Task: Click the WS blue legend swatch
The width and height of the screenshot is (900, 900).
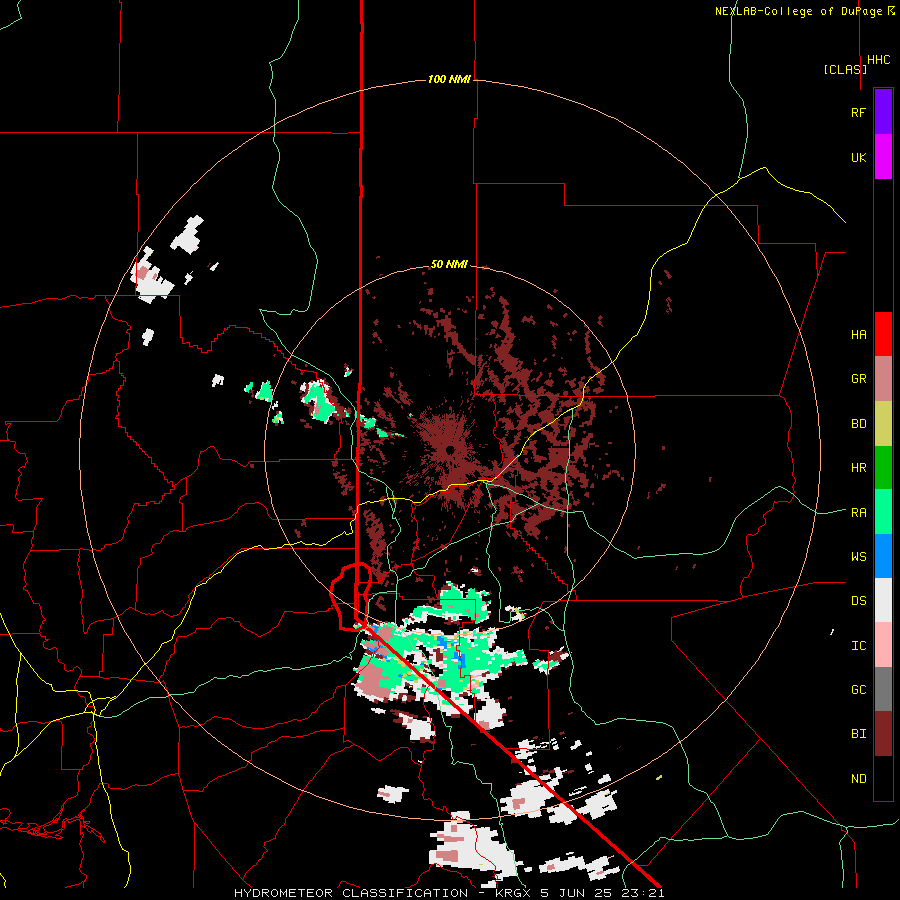Action: coord(883,556)
